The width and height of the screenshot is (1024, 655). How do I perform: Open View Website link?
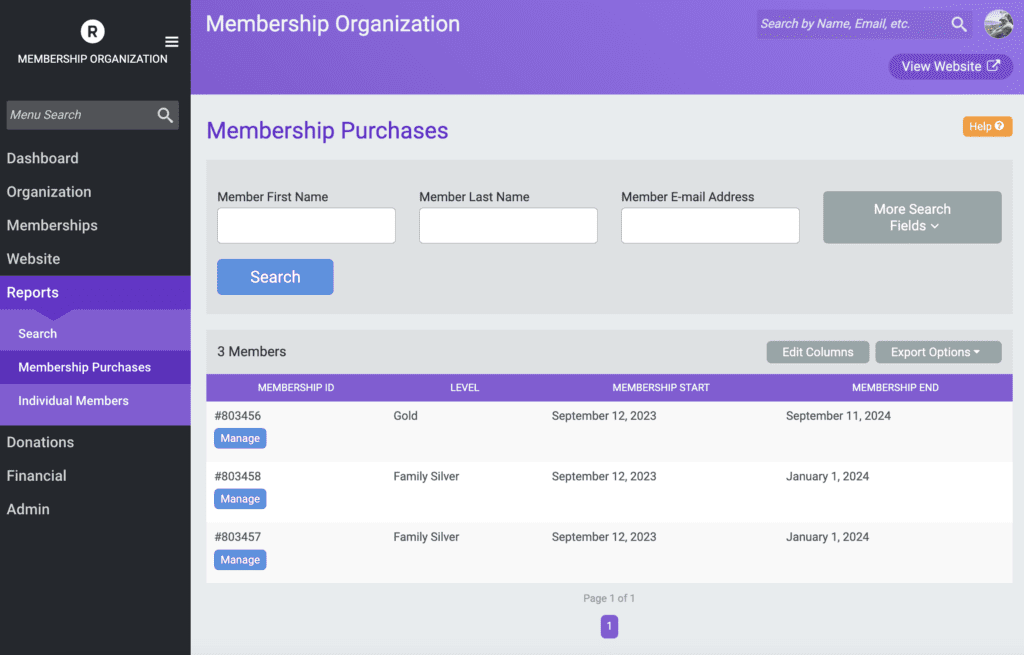pos(950,67)
